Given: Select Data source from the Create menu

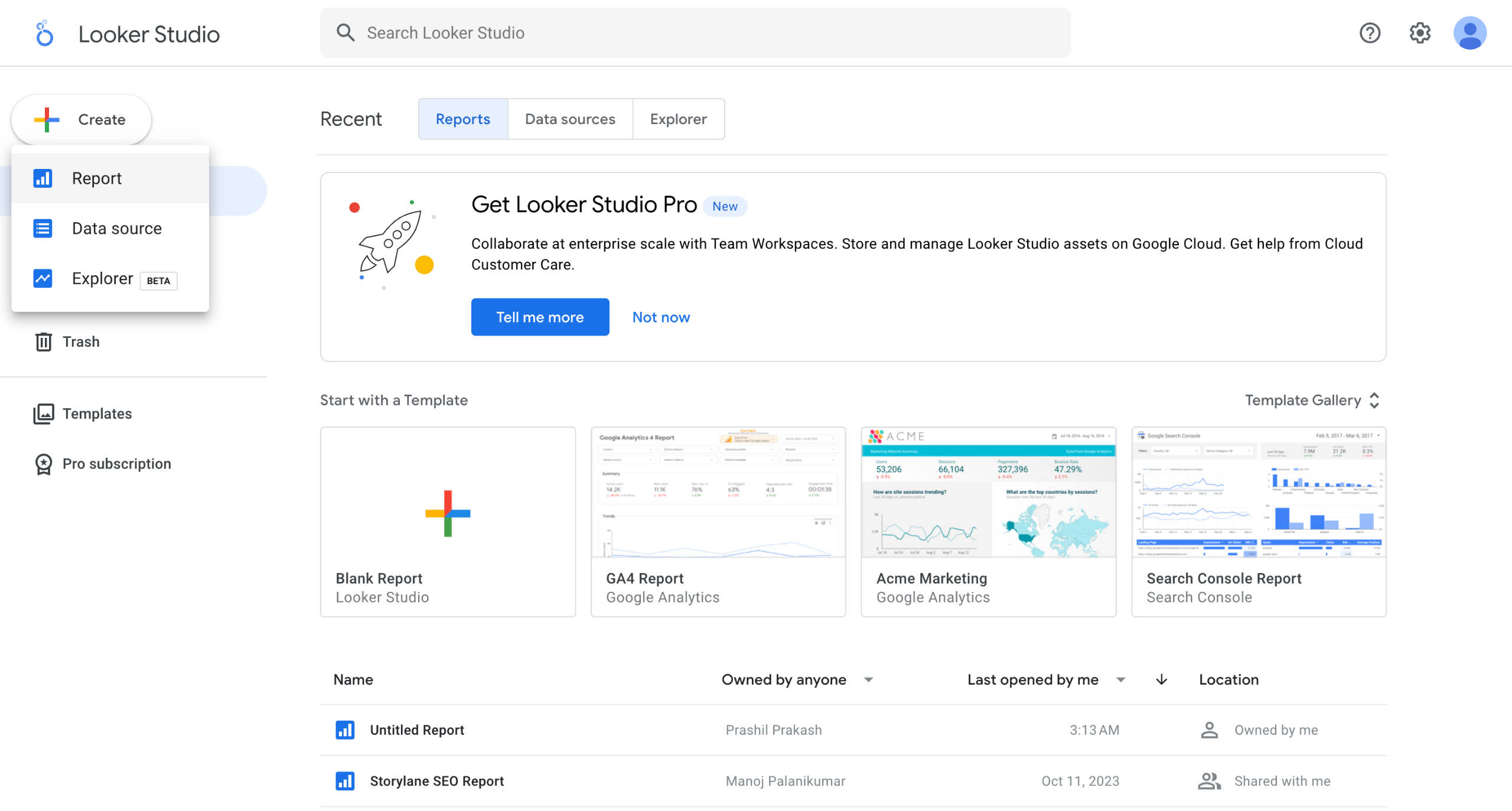Looking at the screenshot, I should coord(110,228).
